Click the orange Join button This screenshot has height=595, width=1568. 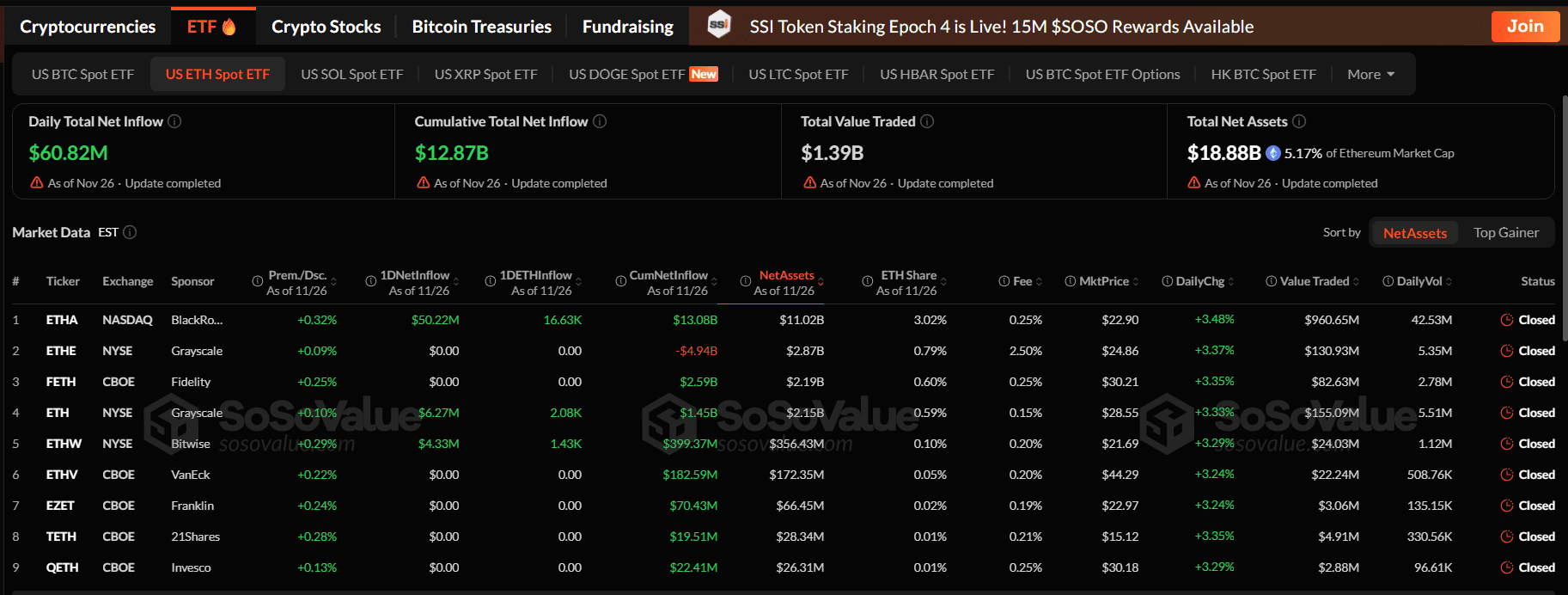[x=1525, y=26]
